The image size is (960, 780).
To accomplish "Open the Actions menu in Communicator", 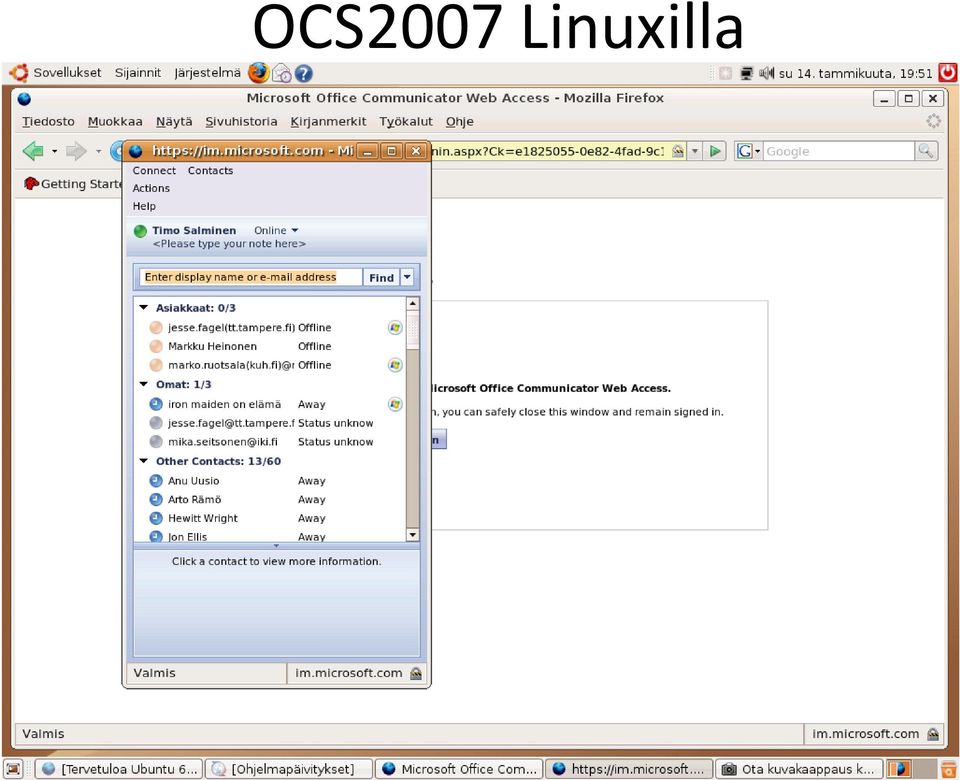I will pyautogui.click(x=151, y=189).
